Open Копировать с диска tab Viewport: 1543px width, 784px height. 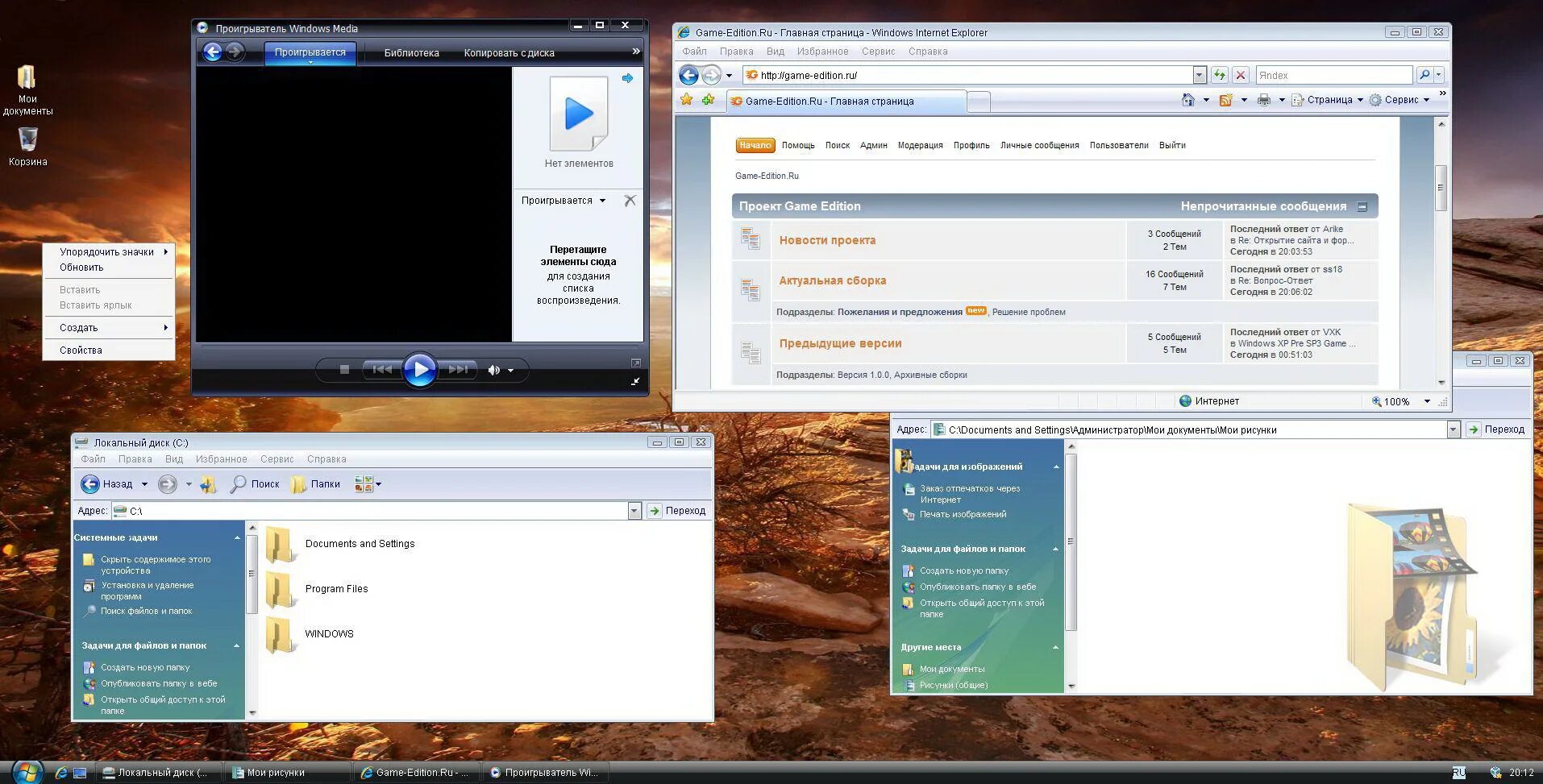pyautogui.click(x=509, y=53)
